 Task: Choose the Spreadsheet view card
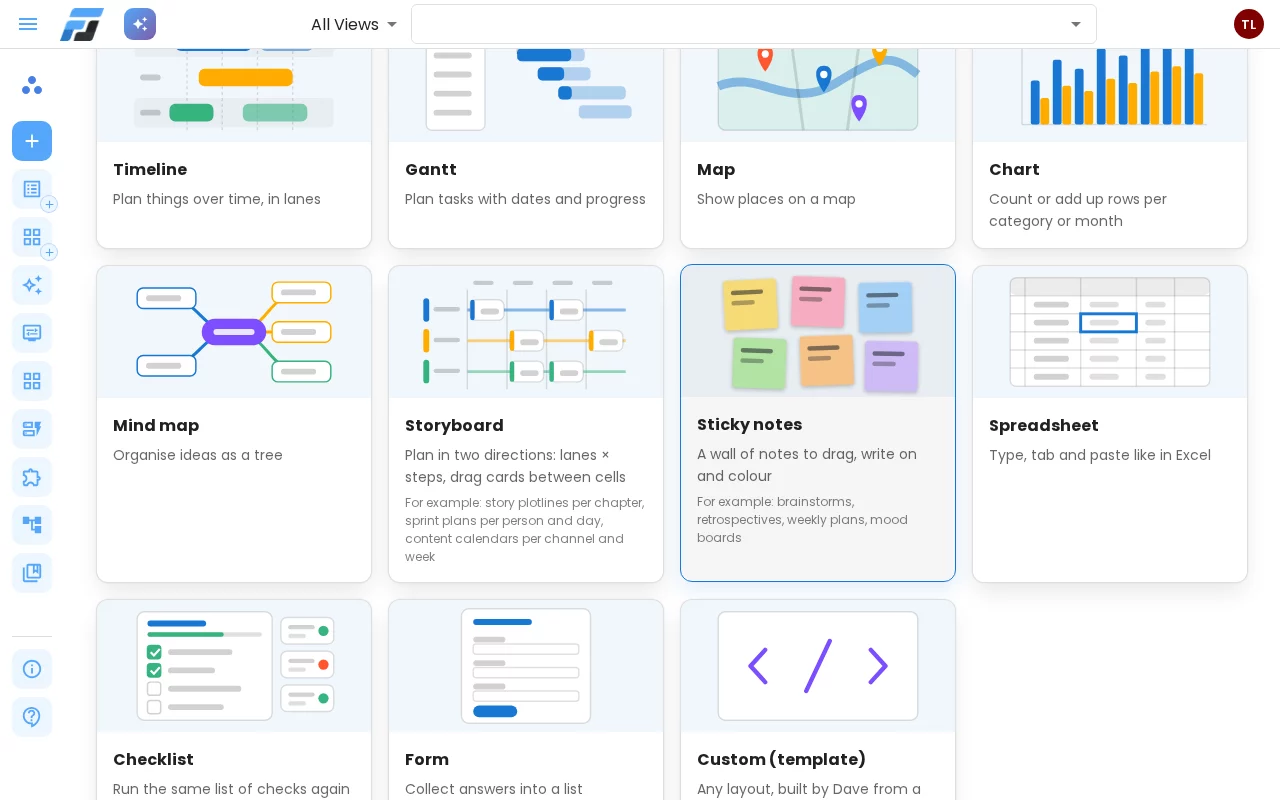(x=1110, y=424)
